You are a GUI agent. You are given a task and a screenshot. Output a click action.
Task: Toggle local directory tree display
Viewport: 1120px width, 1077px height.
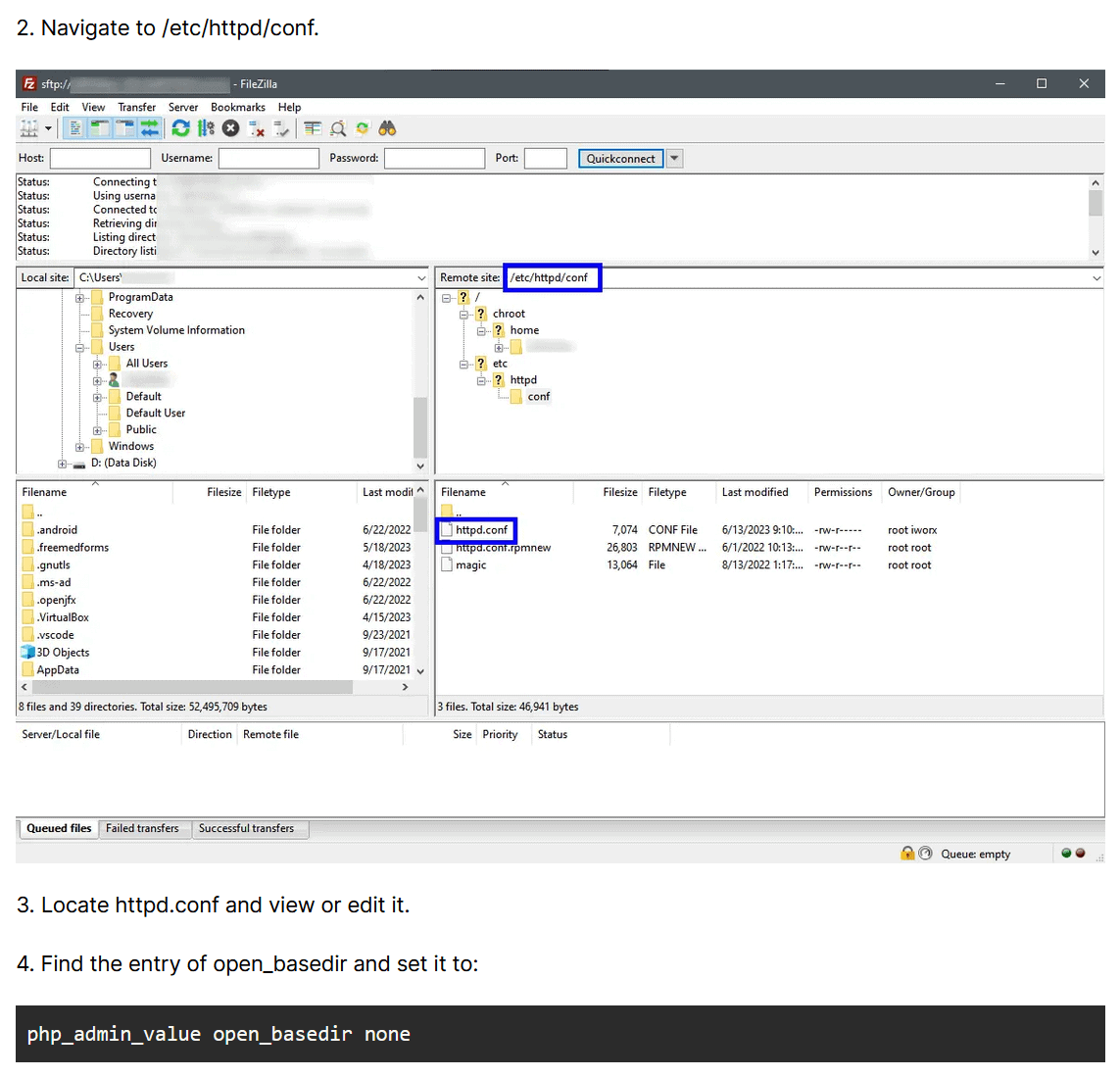click(100, 128)
